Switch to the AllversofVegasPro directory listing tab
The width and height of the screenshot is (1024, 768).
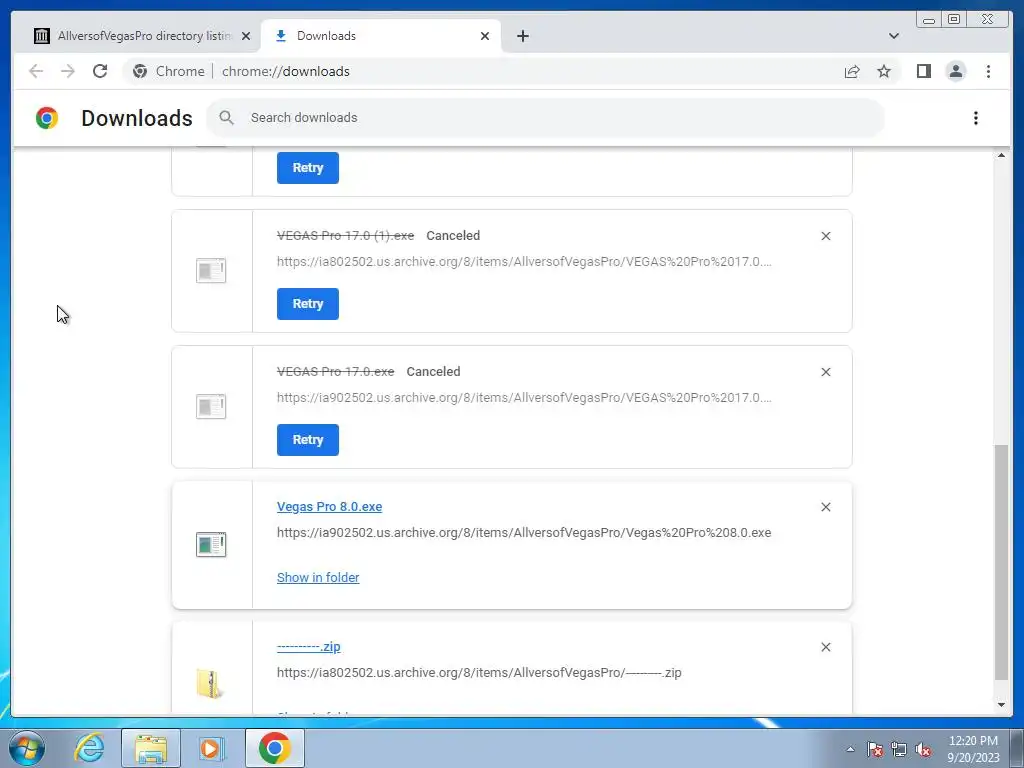pos(142,36)
